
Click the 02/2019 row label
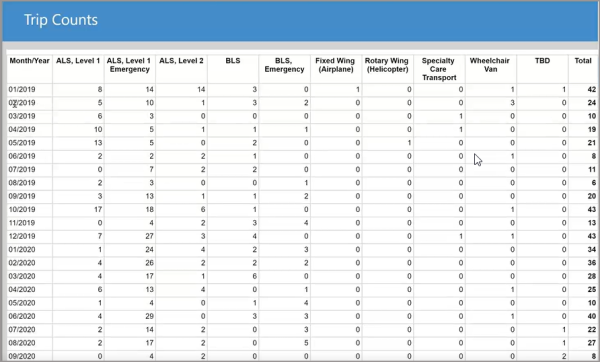[x=22, y=103]
